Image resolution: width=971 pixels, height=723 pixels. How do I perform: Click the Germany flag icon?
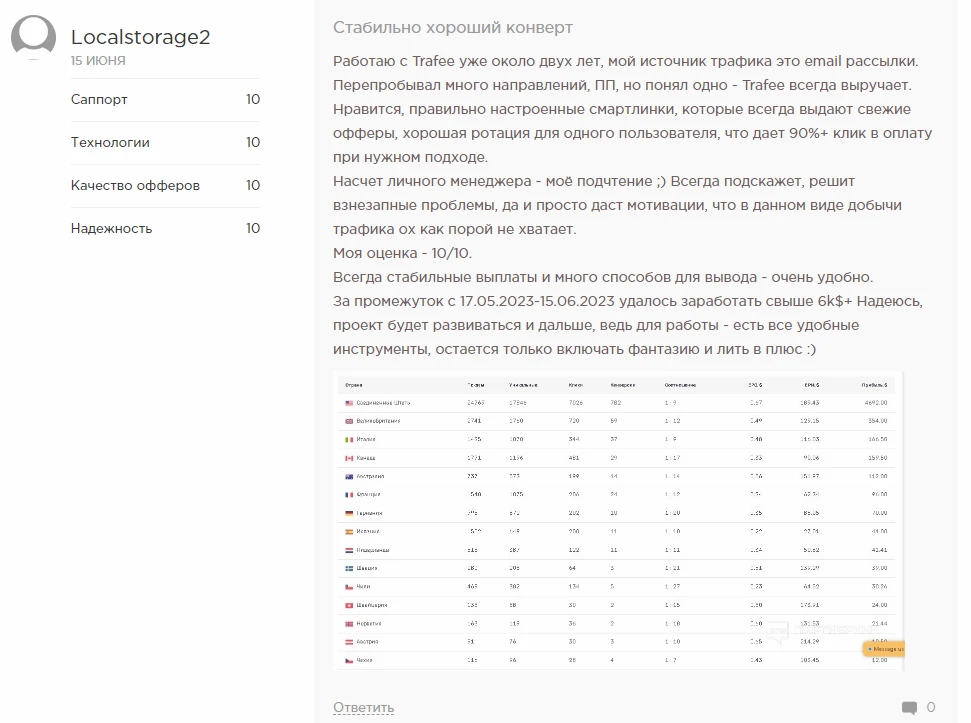pyautogui.click(x=349, y=513)
